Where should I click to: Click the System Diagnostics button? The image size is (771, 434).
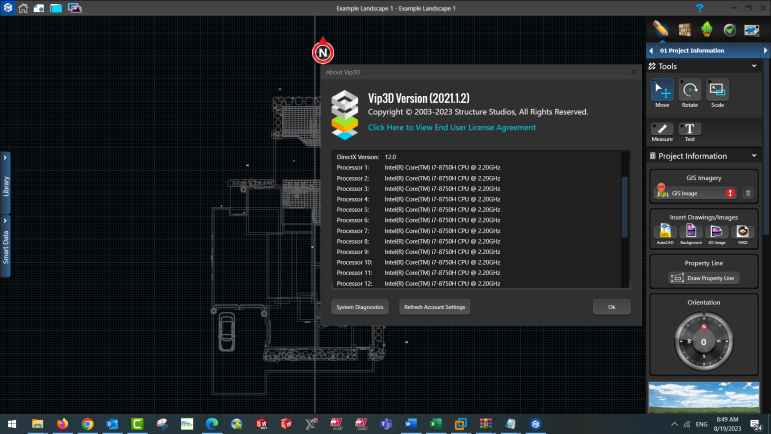coord(360,307)
